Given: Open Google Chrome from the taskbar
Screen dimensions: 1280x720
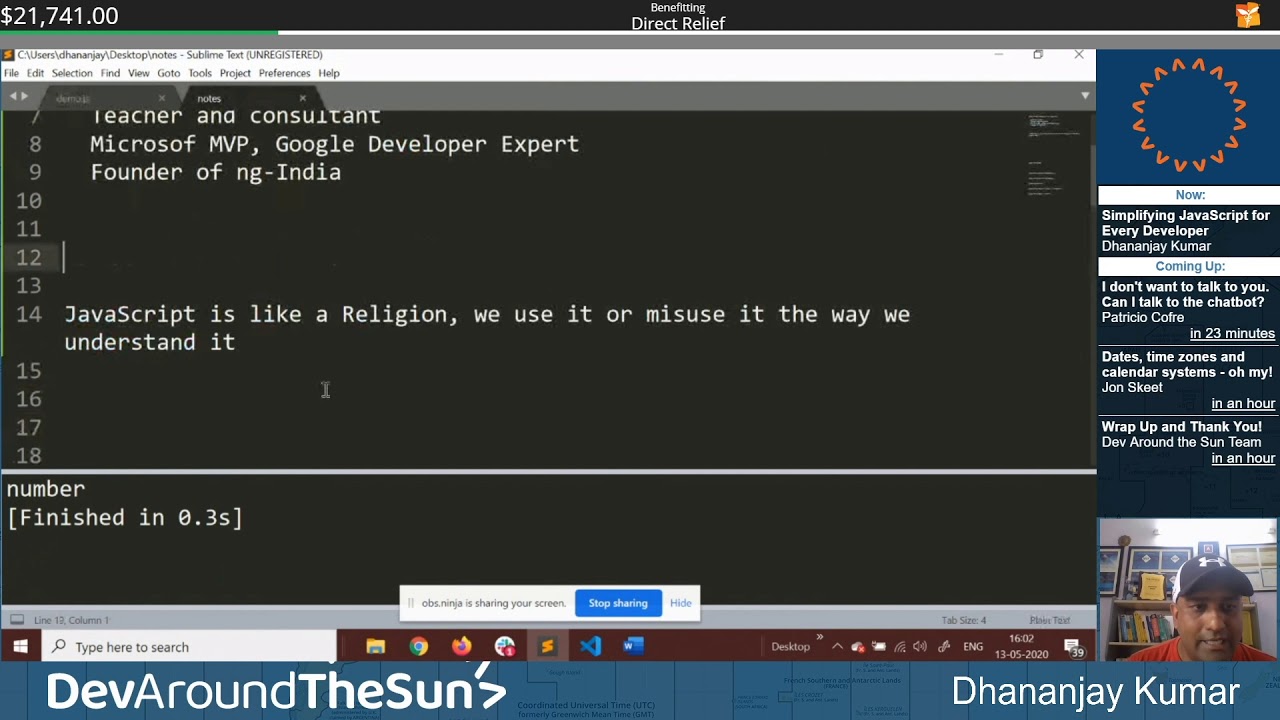Looking at the screenshot, I should (419, 647).
